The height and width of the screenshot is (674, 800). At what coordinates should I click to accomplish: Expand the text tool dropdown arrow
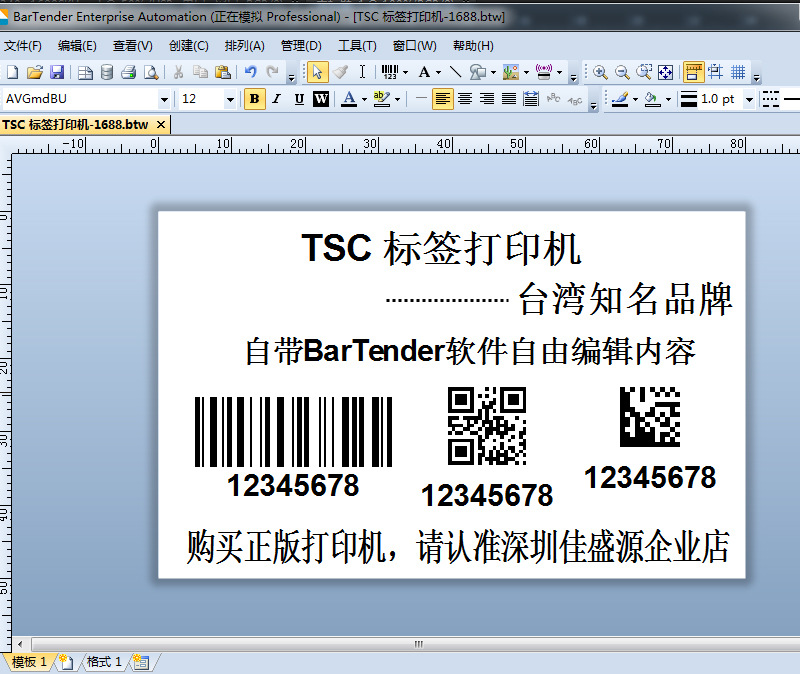click(x=438, y=72)
